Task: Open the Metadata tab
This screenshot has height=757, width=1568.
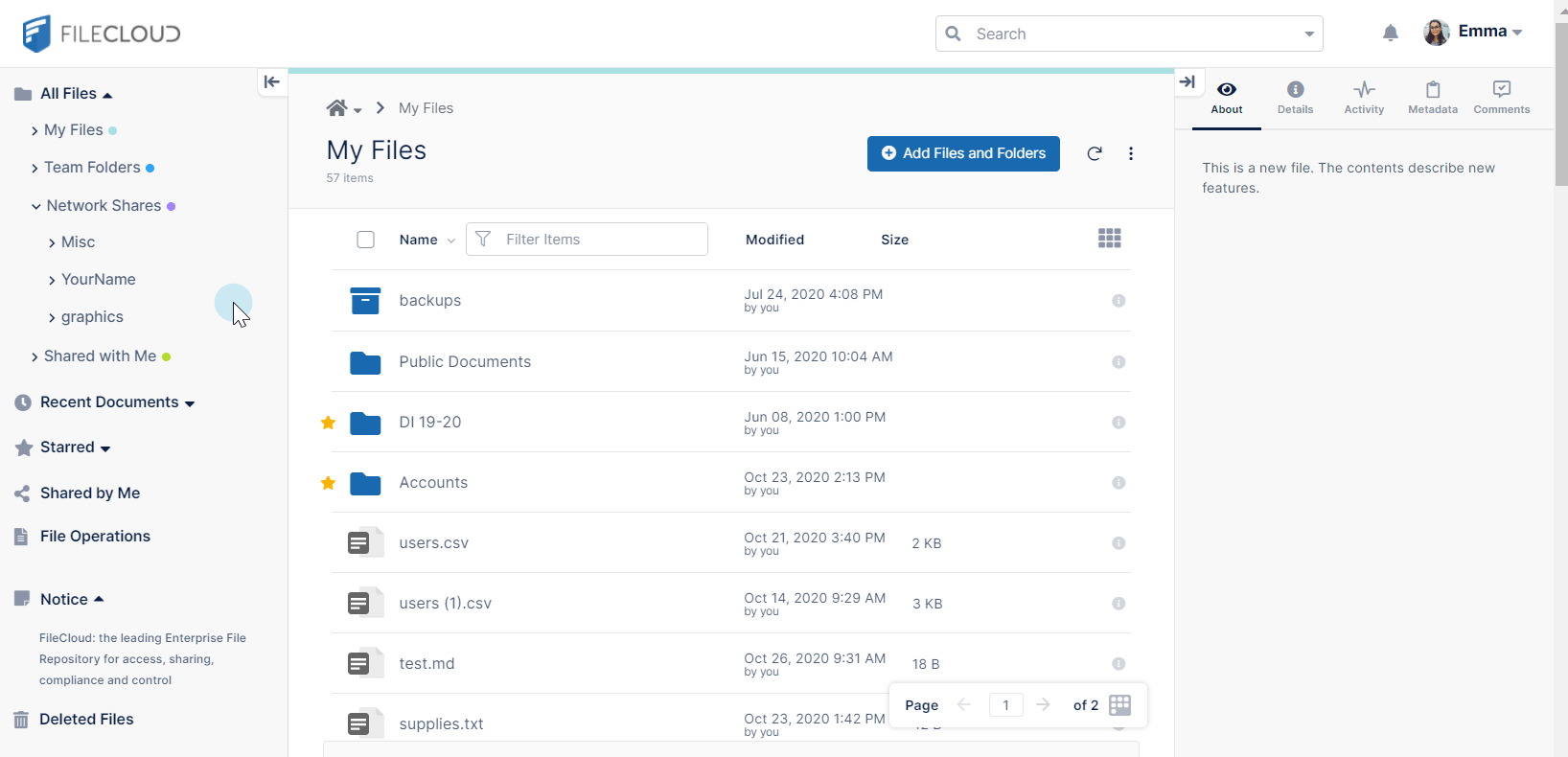Action: pyautogui.click(x=1433, y=97)
